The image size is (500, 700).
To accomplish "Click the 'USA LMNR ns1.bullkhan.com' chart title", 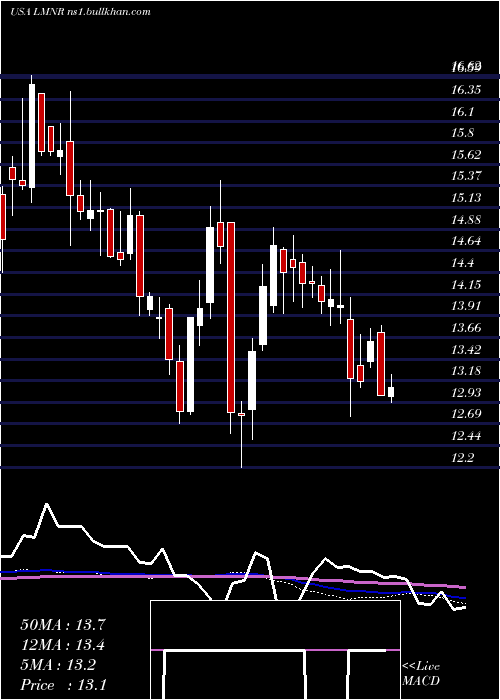I will [x=81, y=12].
